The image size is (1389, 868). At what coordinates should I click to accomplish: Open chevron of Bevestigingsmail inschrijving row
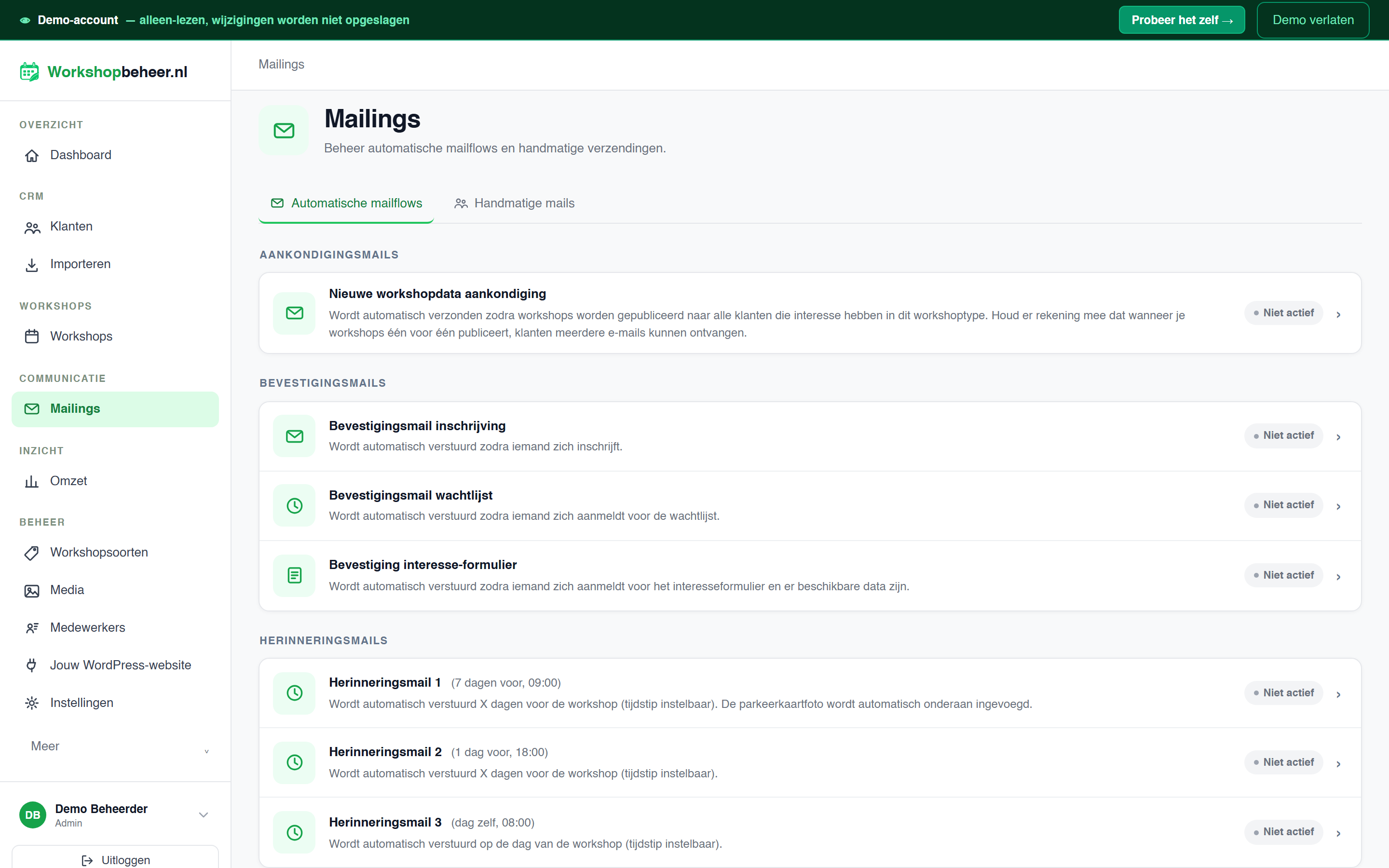[x=1338, y=437]
